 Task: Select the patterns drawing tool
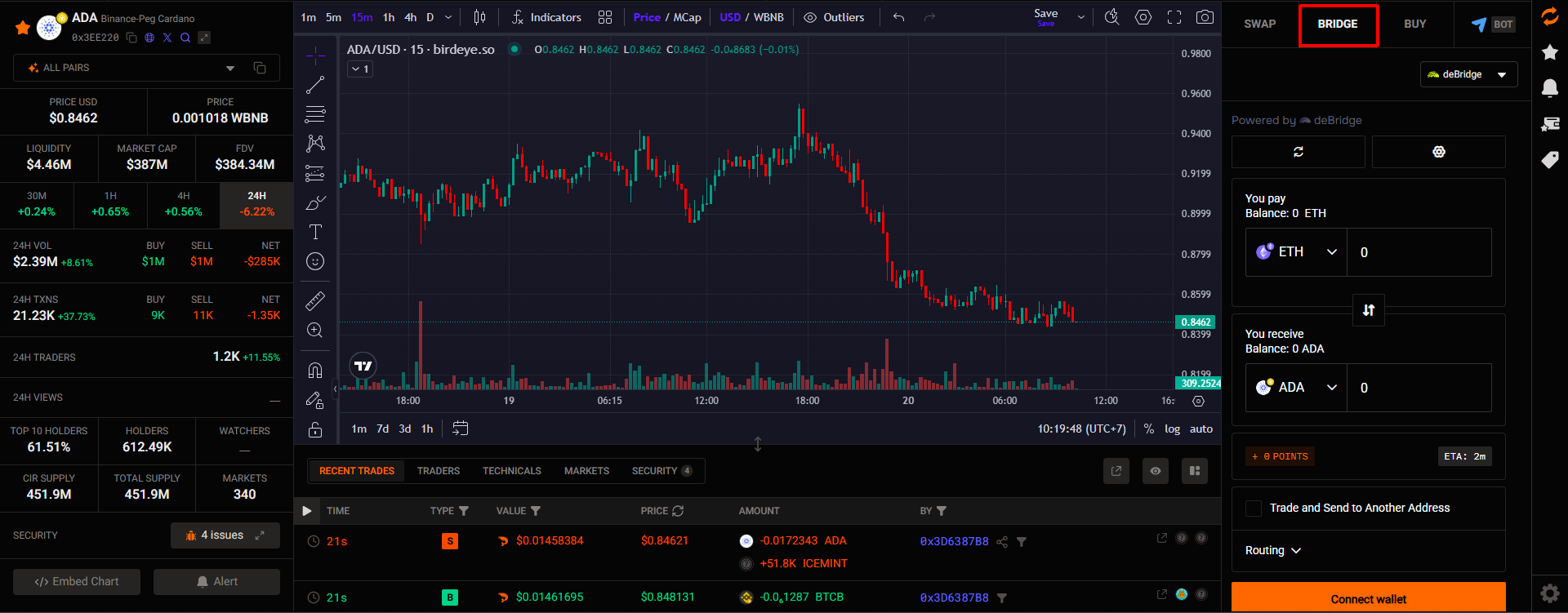tap(315, 144)
